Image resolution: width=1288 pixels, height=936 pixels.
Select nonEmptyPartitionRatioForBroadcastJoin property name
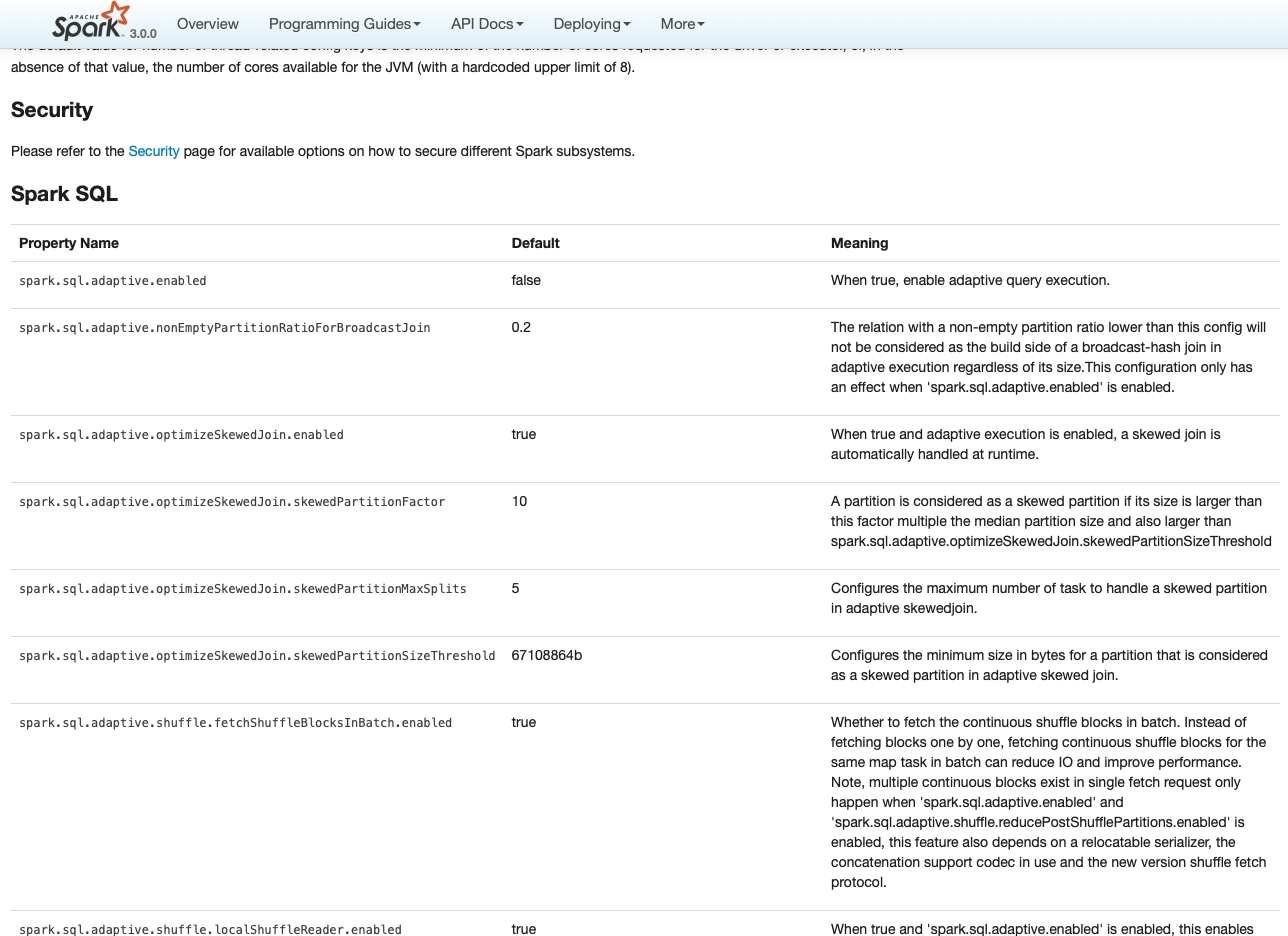tap(225, 328)
